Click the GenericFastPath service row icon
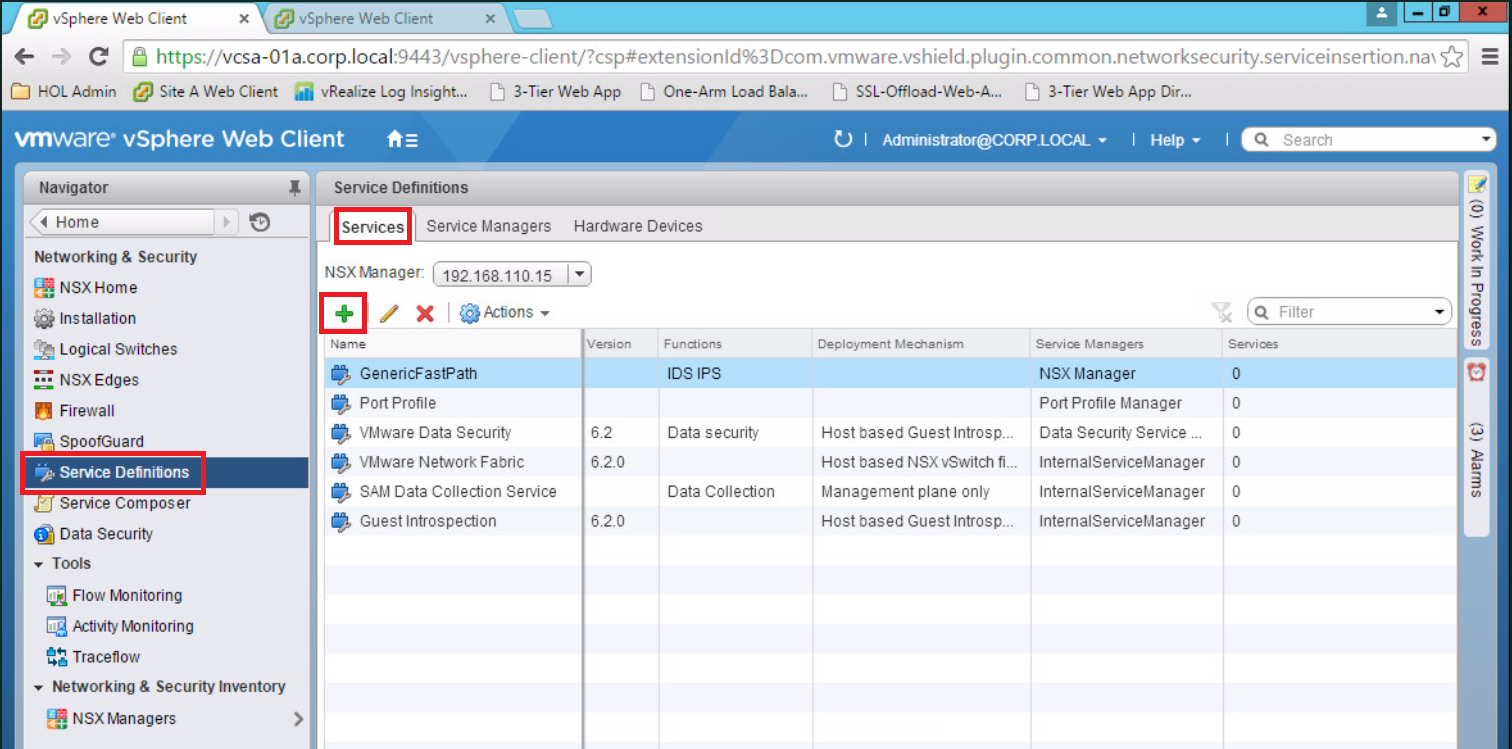1512x749 pixels. (342, 374)
